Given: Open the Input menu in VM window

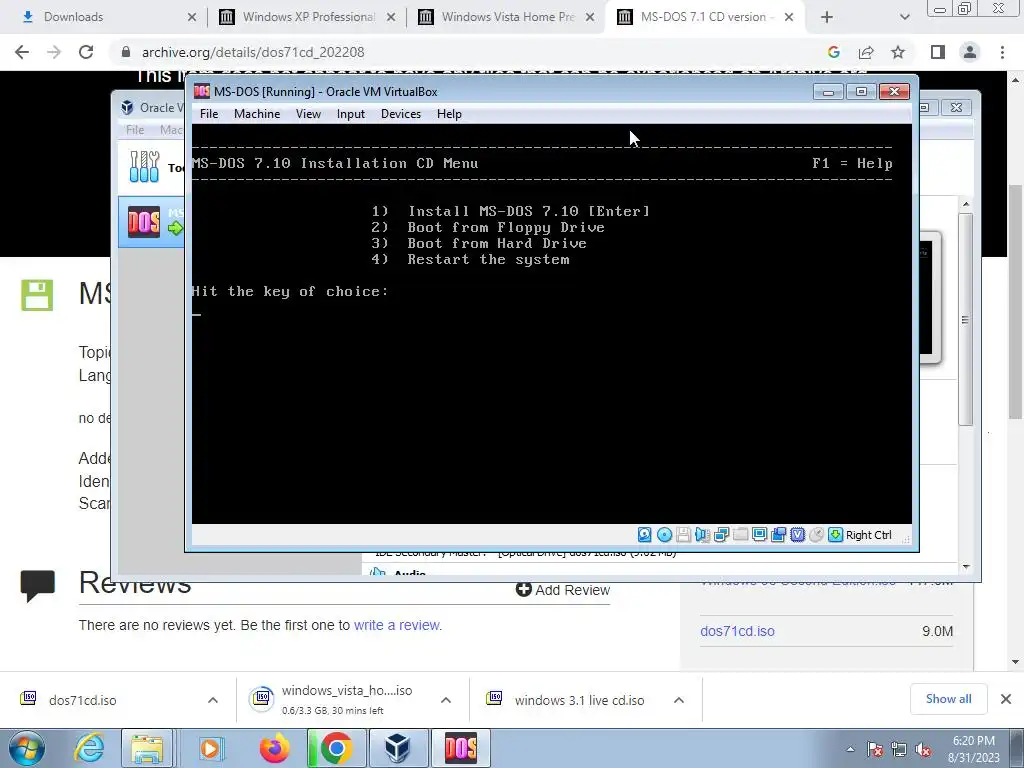Looking at the screenshot, I should pyautogui.click(x=351, y=114).
